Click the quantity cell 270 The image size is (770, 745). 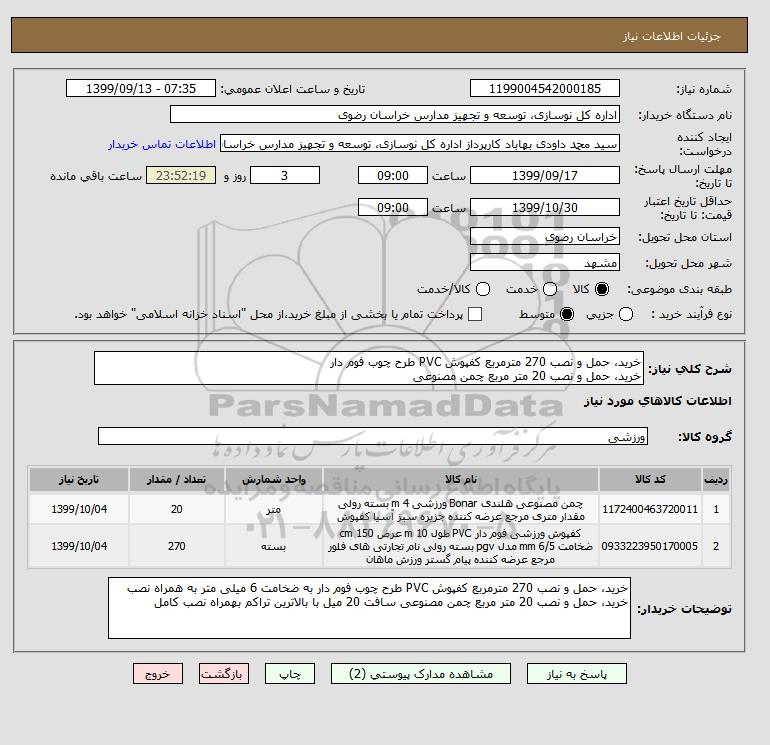click(177, 546)
